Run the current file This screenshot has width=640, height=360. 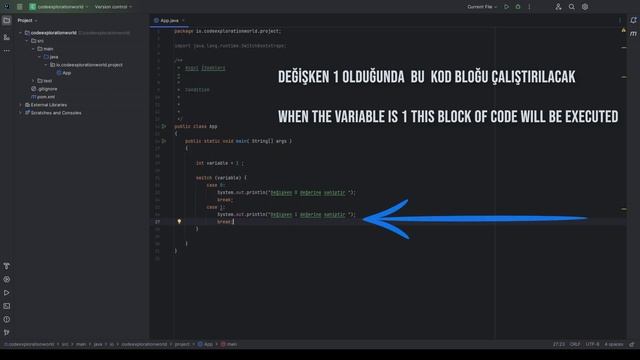[x=507, y=7]
